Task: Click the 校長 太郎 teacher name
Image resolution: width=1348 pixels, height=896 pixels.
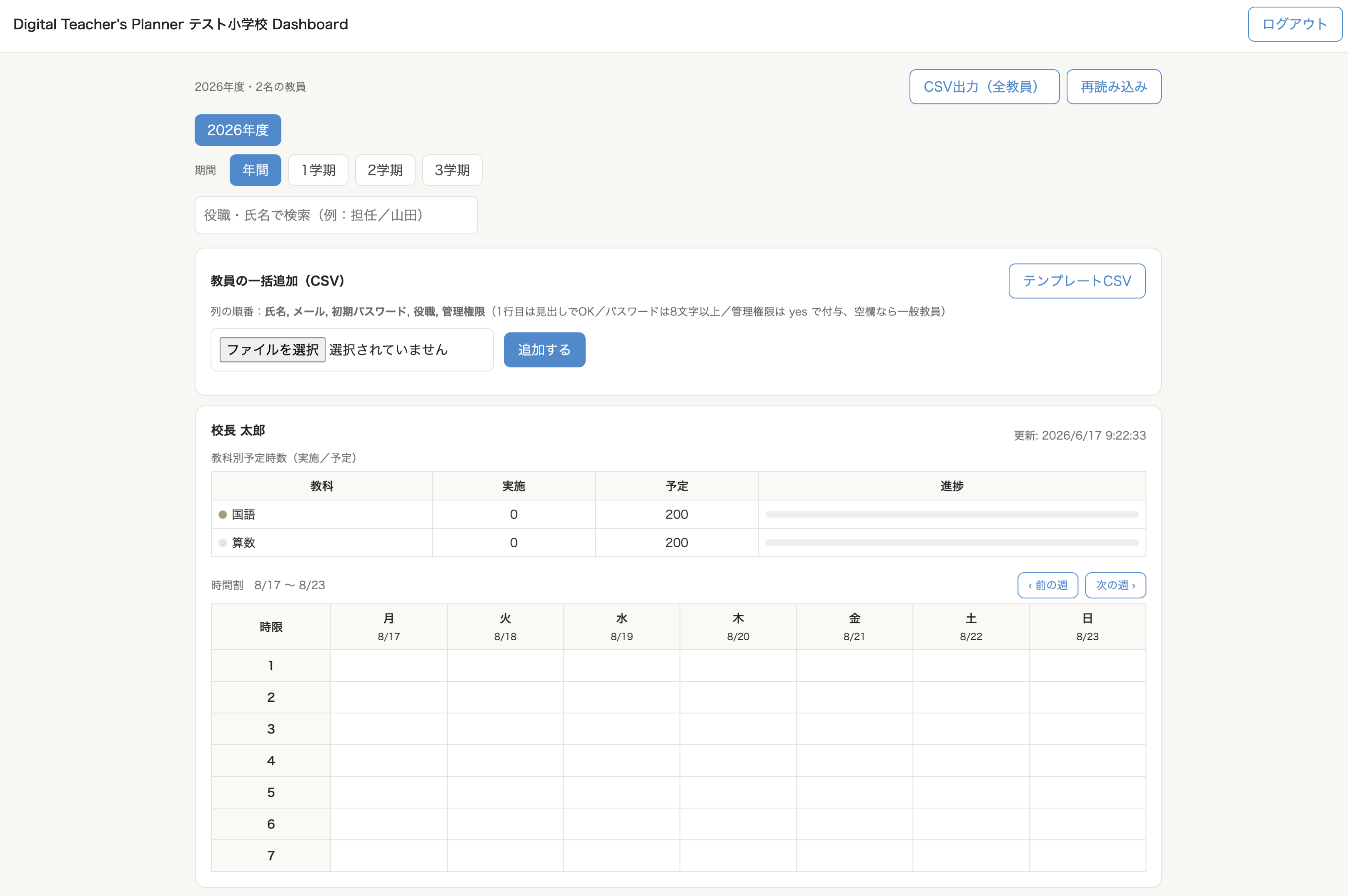Action: [238, 430]
